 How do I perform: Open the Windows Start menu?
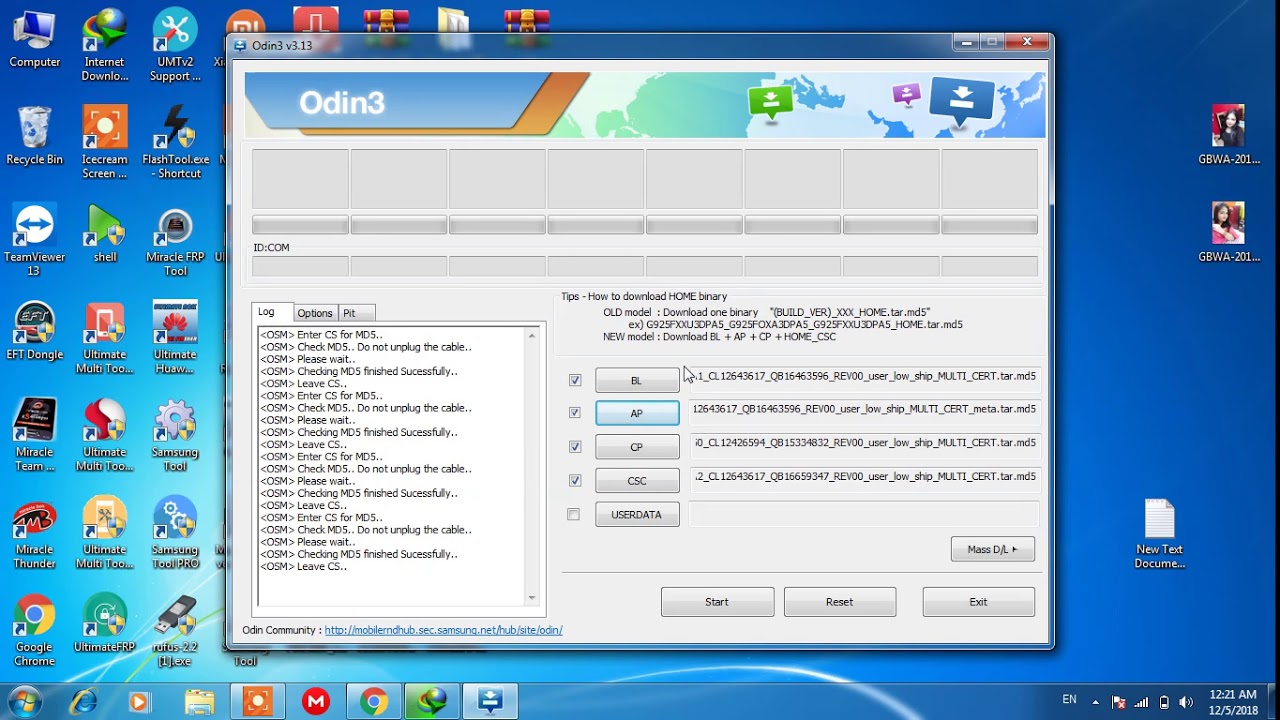pyautogui.click(x=23, y=701)
